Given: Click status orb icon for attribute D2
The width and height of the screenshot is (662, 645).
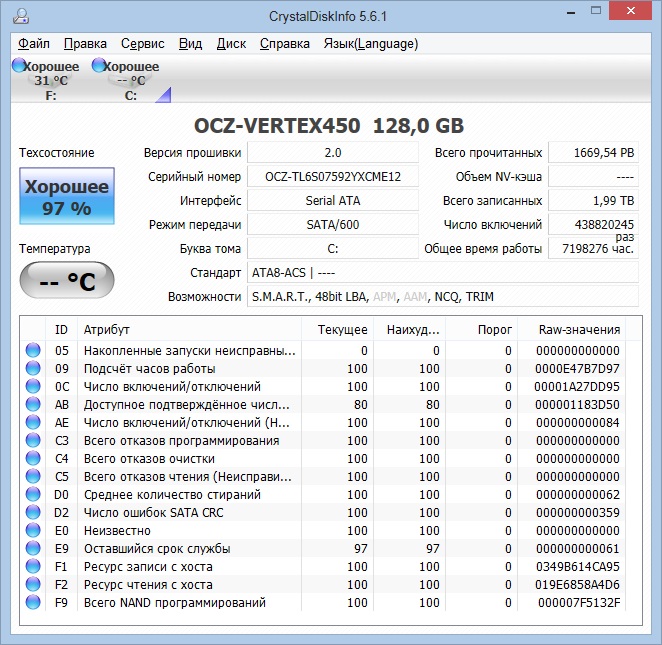Looking at the screenshot, I should tap(33, 512).
